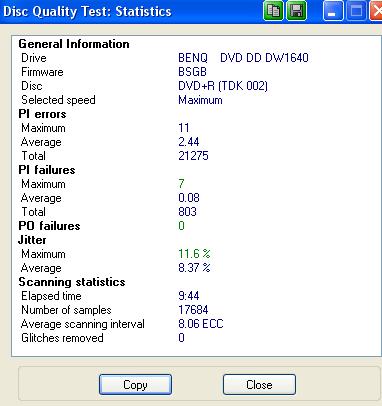Click selected speed value Maximum
The width and height of the screenshot is (382, 406).
point(200,100)
